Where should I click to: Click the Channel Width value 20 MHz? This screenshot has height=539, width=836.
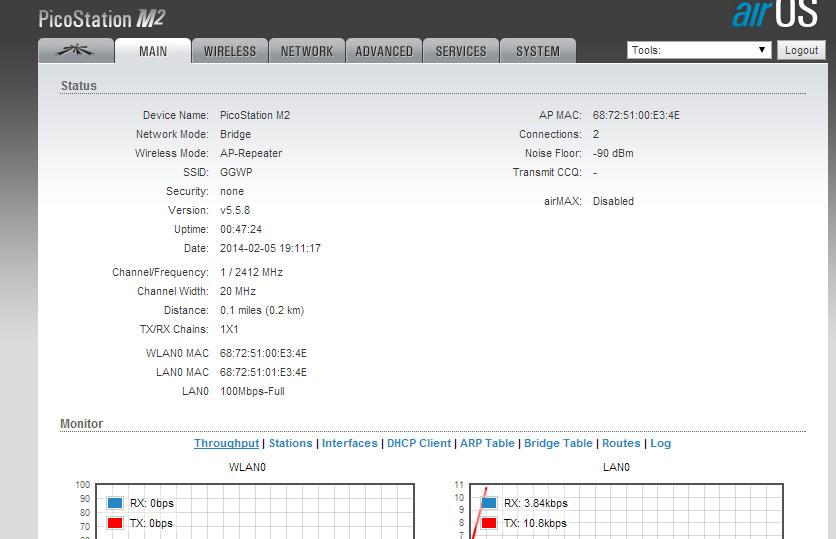tap(238, 291)
